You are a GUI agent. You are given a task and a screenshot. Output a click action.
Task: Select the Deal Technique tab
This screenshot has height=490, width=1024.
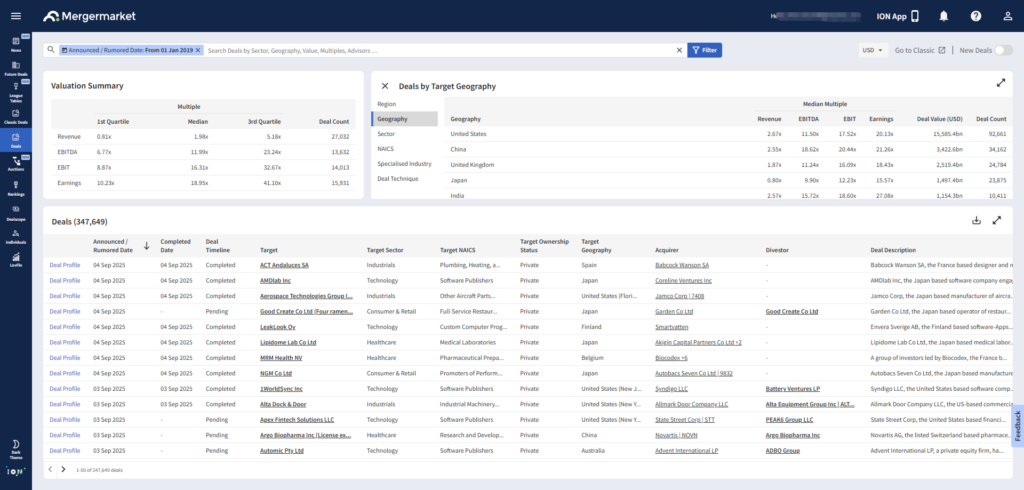click(x=397, y=177)
